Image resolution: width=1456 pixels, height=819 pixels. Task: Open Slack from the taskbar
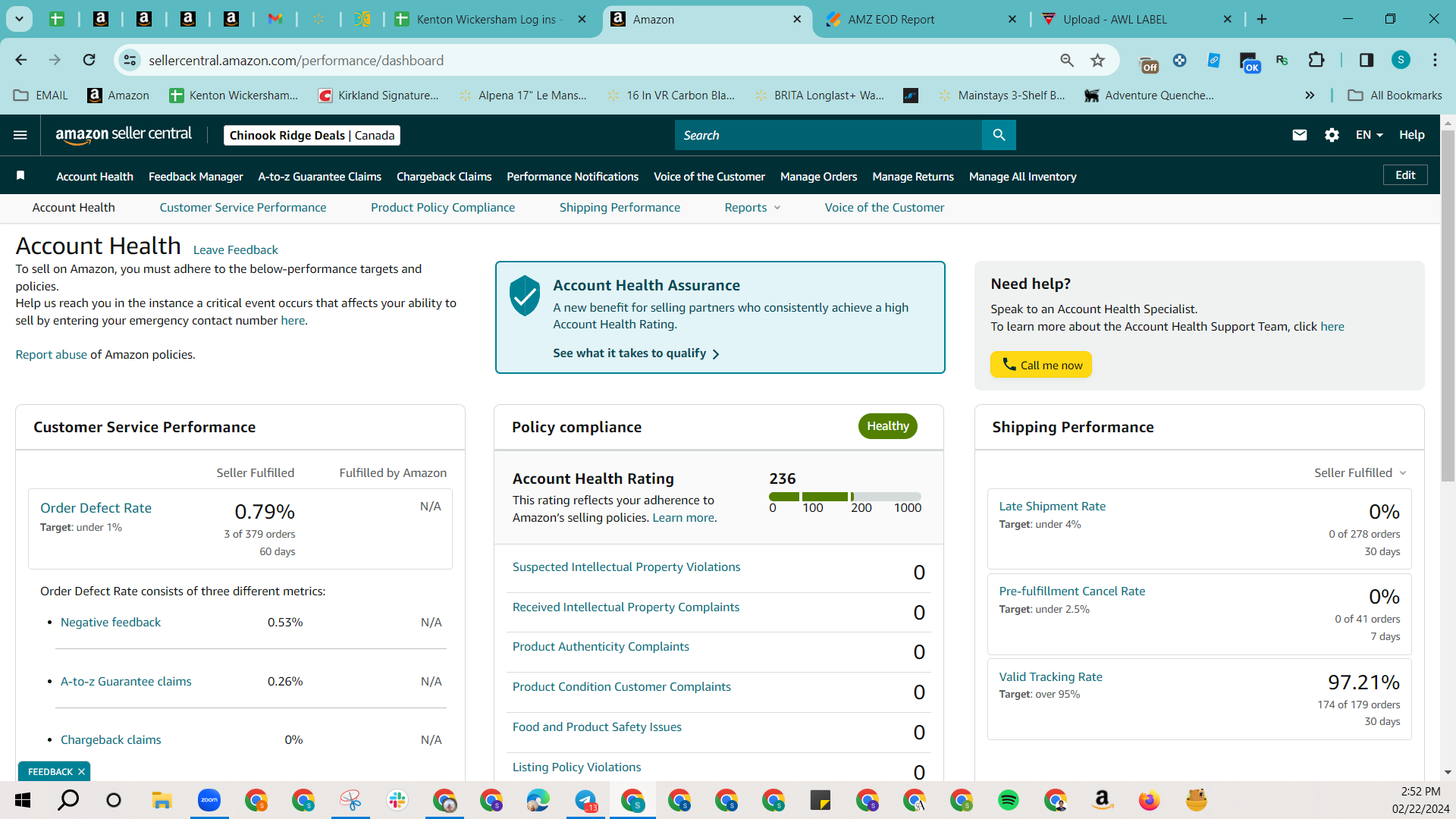(397, 800)
